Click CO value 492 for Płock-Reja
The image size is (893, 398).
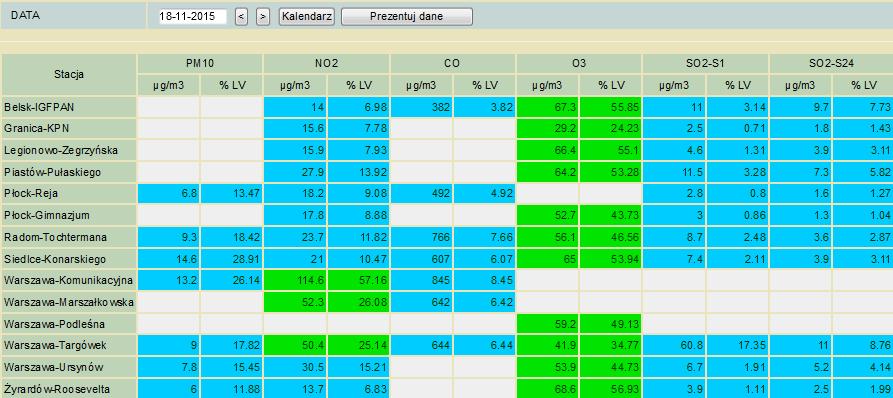421,194
